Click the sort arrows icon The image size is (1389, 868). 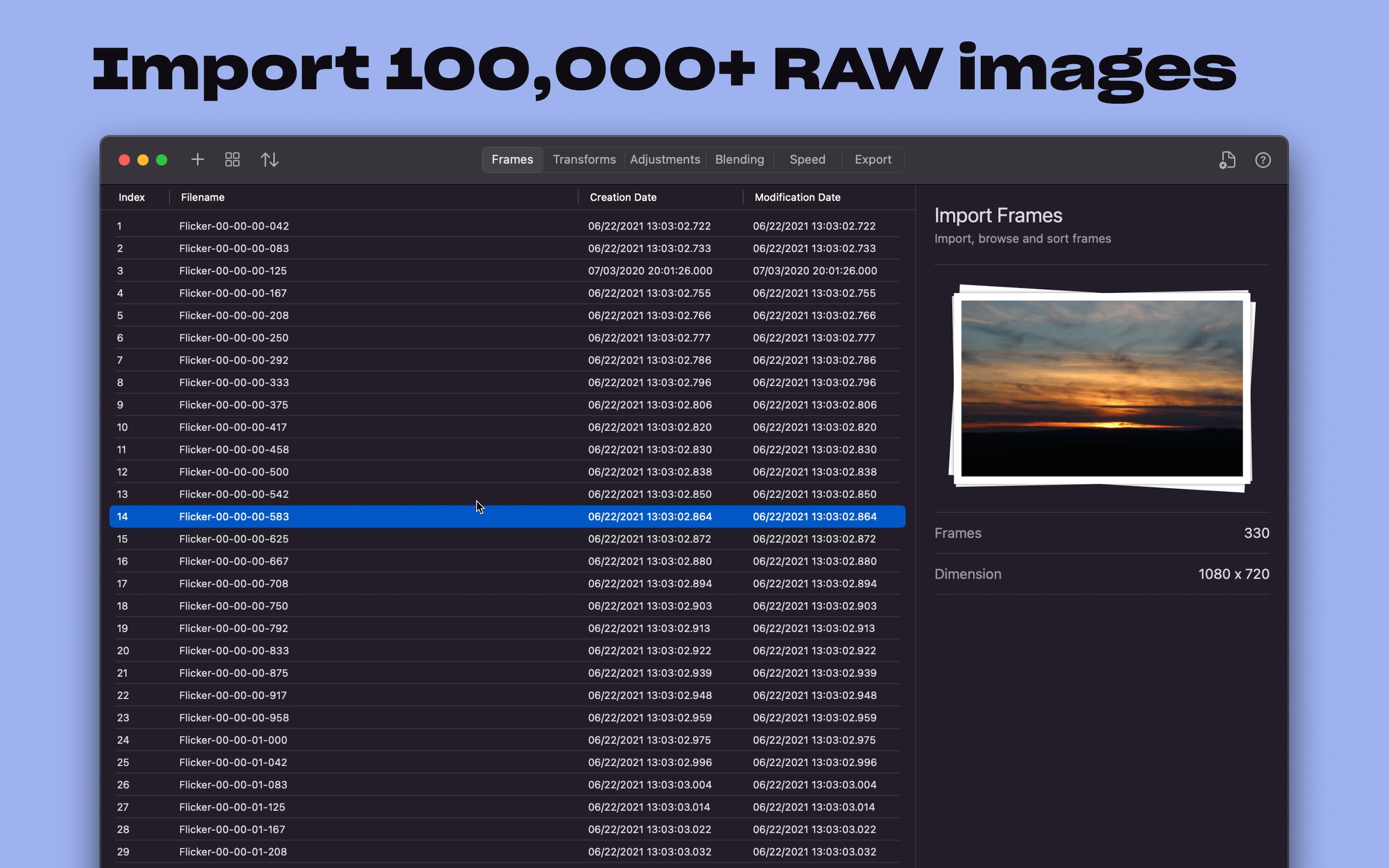[x=269, y=160]
